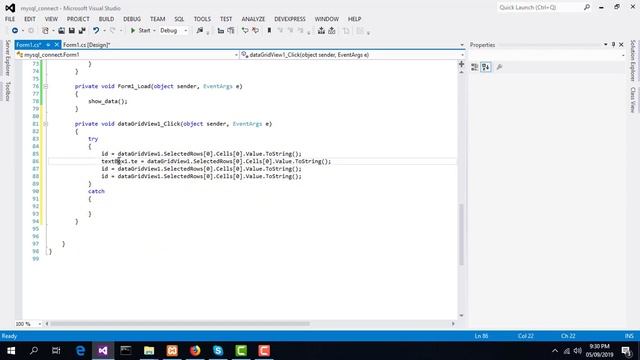Switch to the Form1.cs [Design] tab
Viewport: 640px width, 360px height.
pos(87,45)
